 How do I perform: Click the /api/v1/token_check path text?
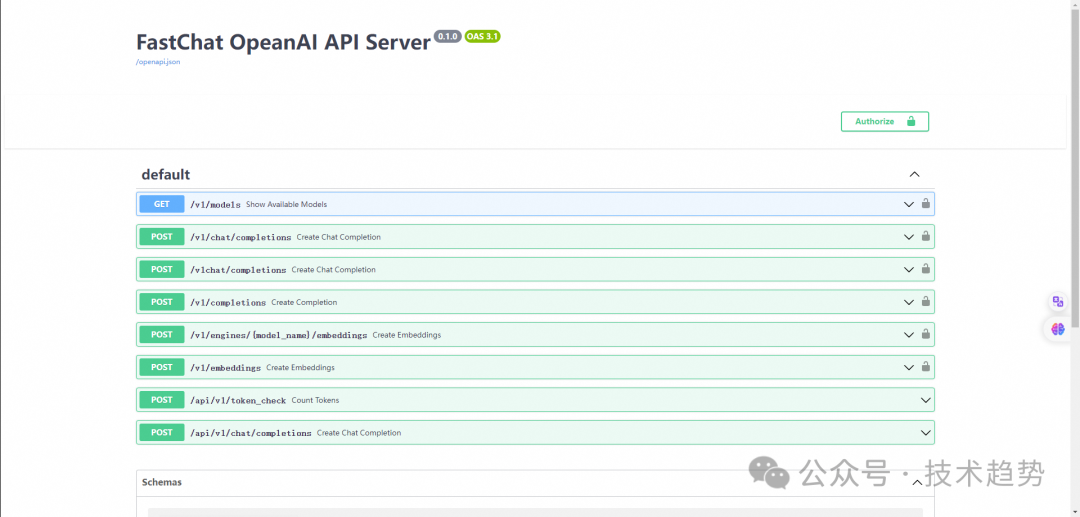(238, 400)
